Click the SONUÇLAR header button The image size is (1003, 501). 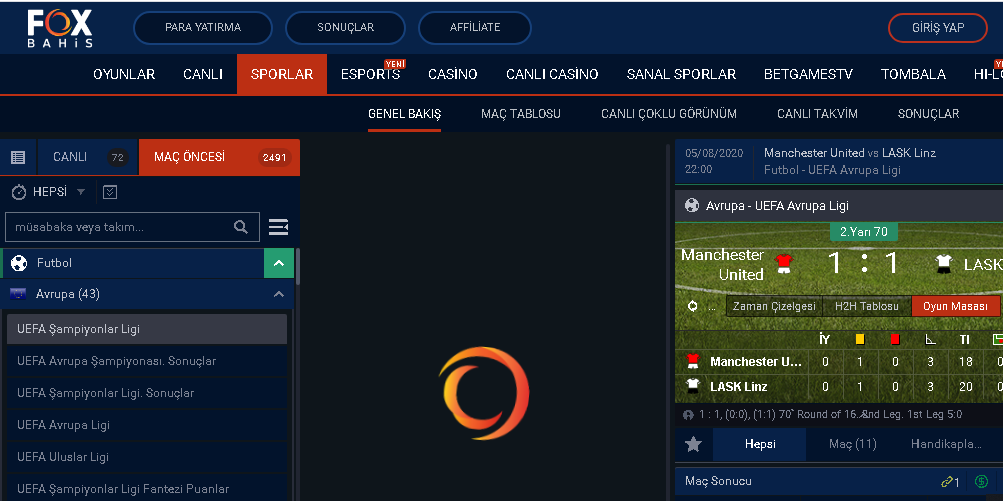345,28
